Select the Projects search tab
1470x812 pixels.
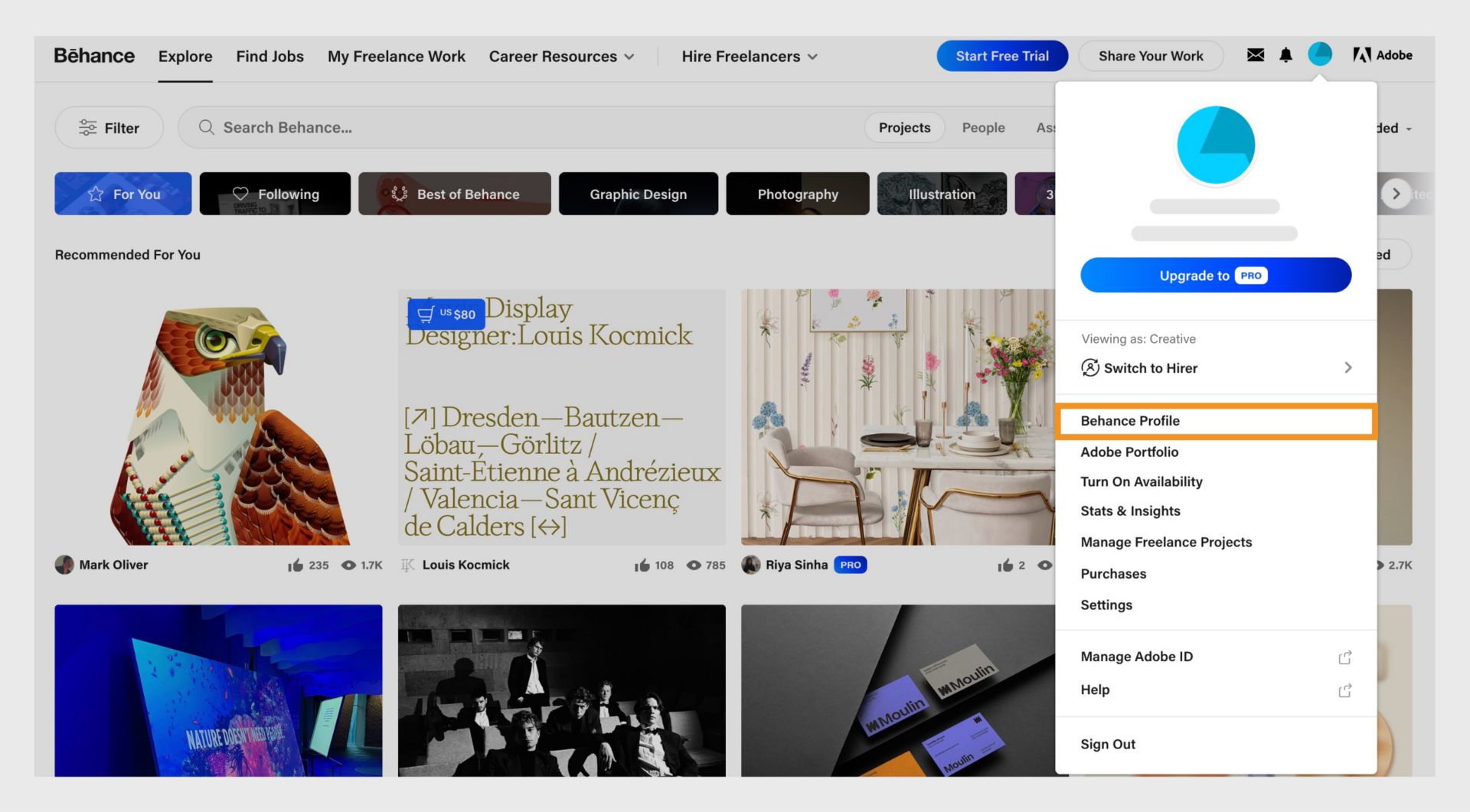click(904, 128)
